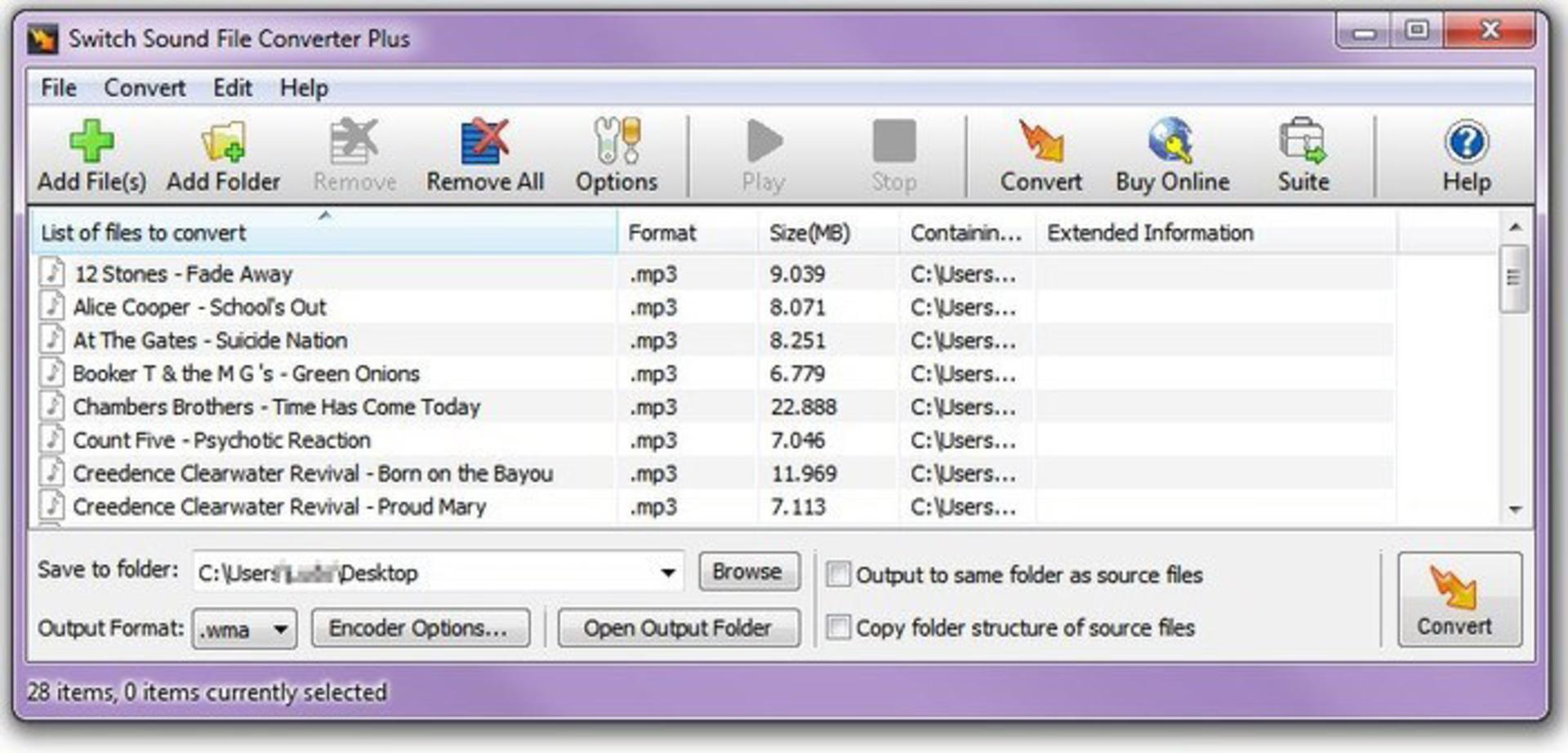Click the toolbar Convert arrow icon
This screenshot has height=753, width=1568.
pyautogui.click(x=1041, y=140)
